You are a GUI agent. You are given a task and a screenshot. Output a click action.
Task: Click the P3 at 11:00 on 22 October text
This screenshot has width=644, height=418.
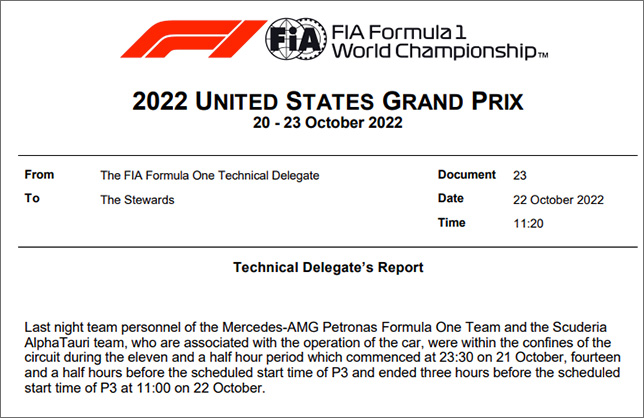pos(181,388)
